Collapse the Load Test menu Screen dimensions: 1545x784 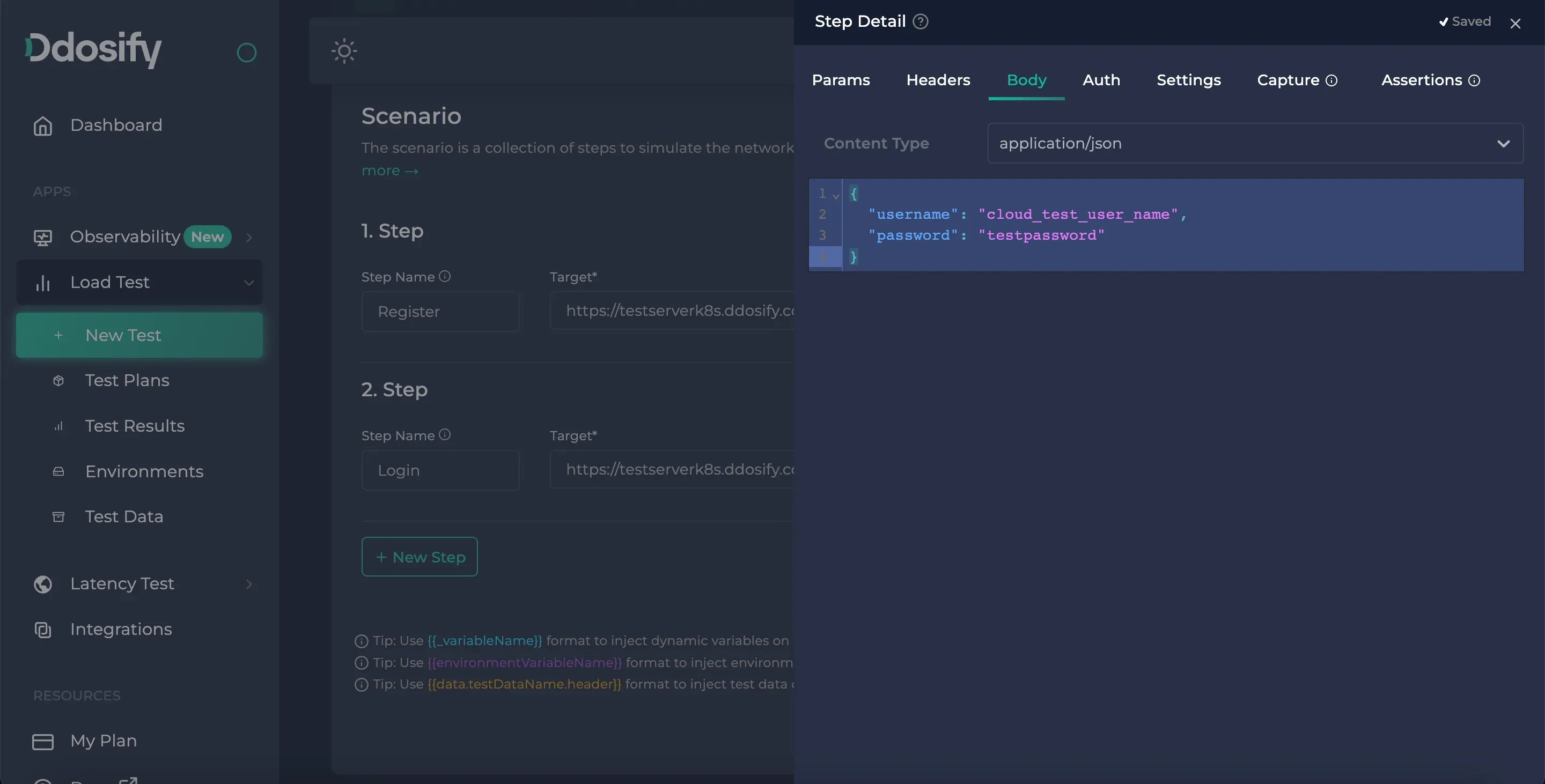(x=248, y=282)
